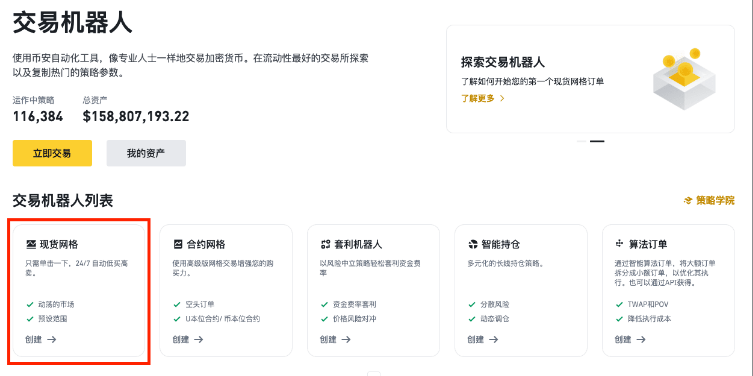The height and width of the screenshot is (376, 753).
Task: Open 了解更多 link in the banner
Action: [483, 98]
